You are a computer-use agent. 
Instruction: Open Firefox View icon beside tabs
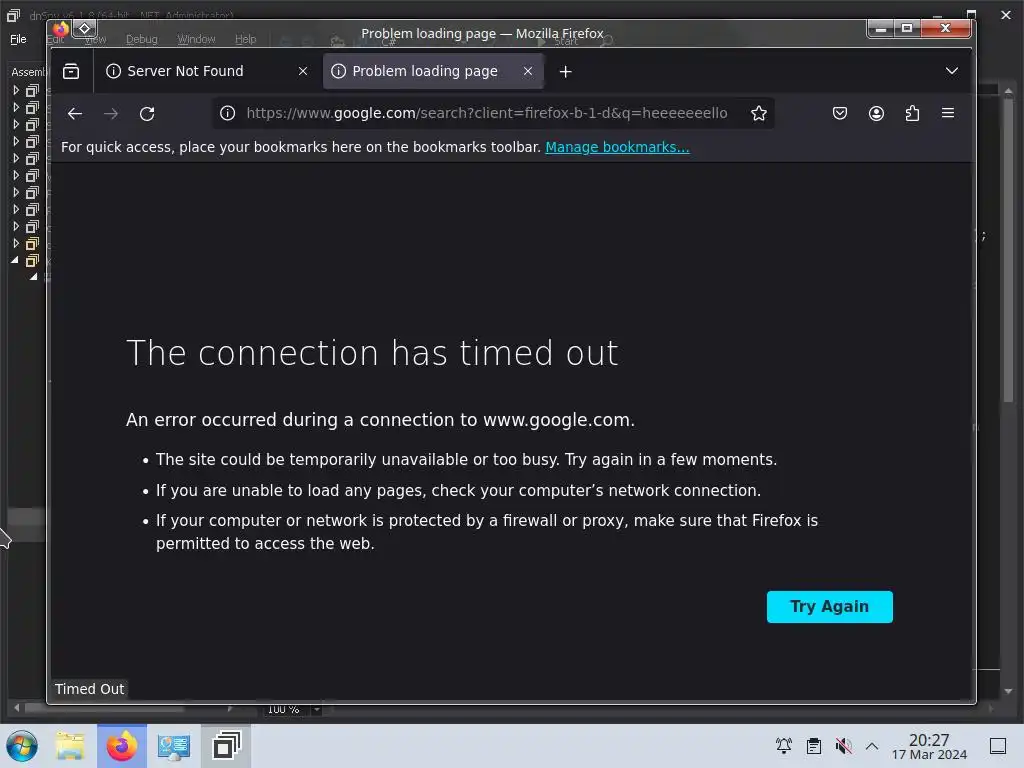[71, 71]
